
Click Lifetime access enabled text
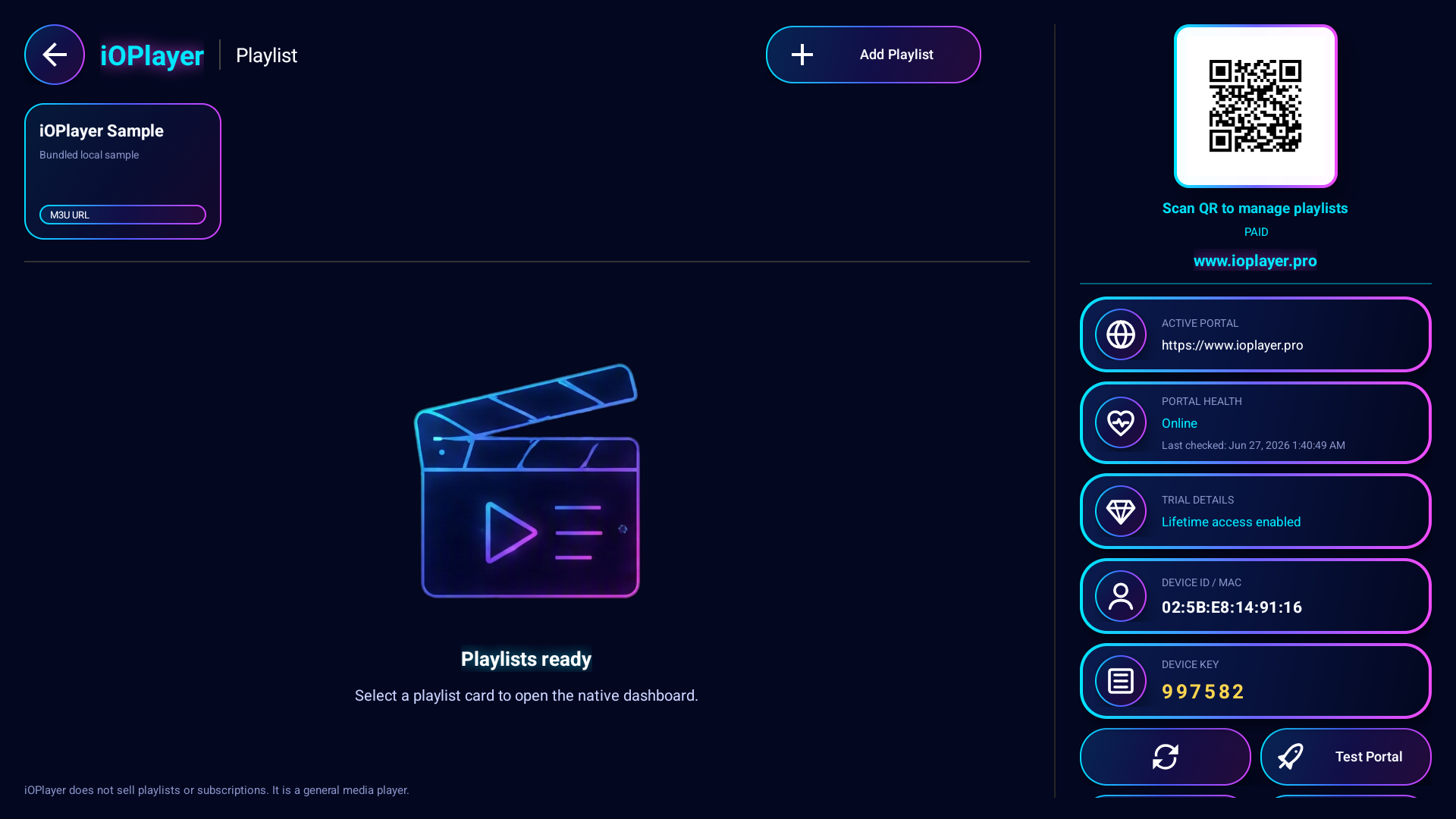pos(1231,522)
